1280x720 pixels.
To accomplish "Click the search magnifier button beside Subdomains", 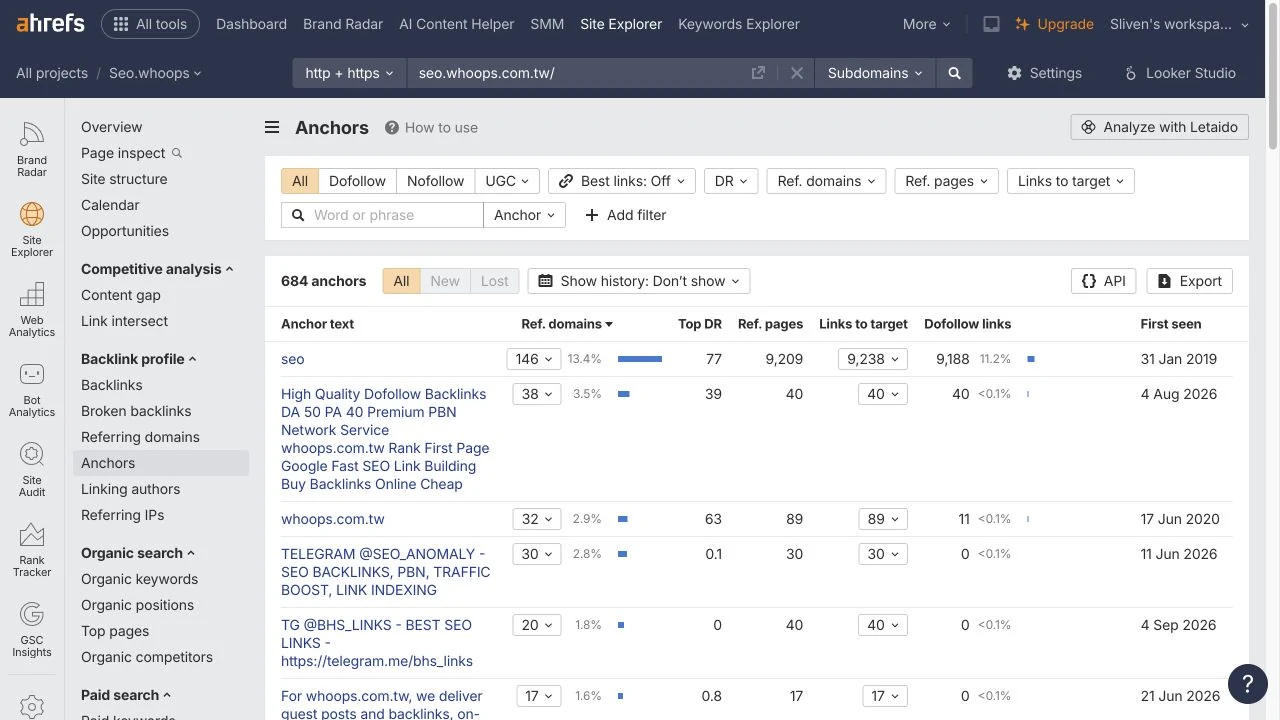I will (954, 73).
